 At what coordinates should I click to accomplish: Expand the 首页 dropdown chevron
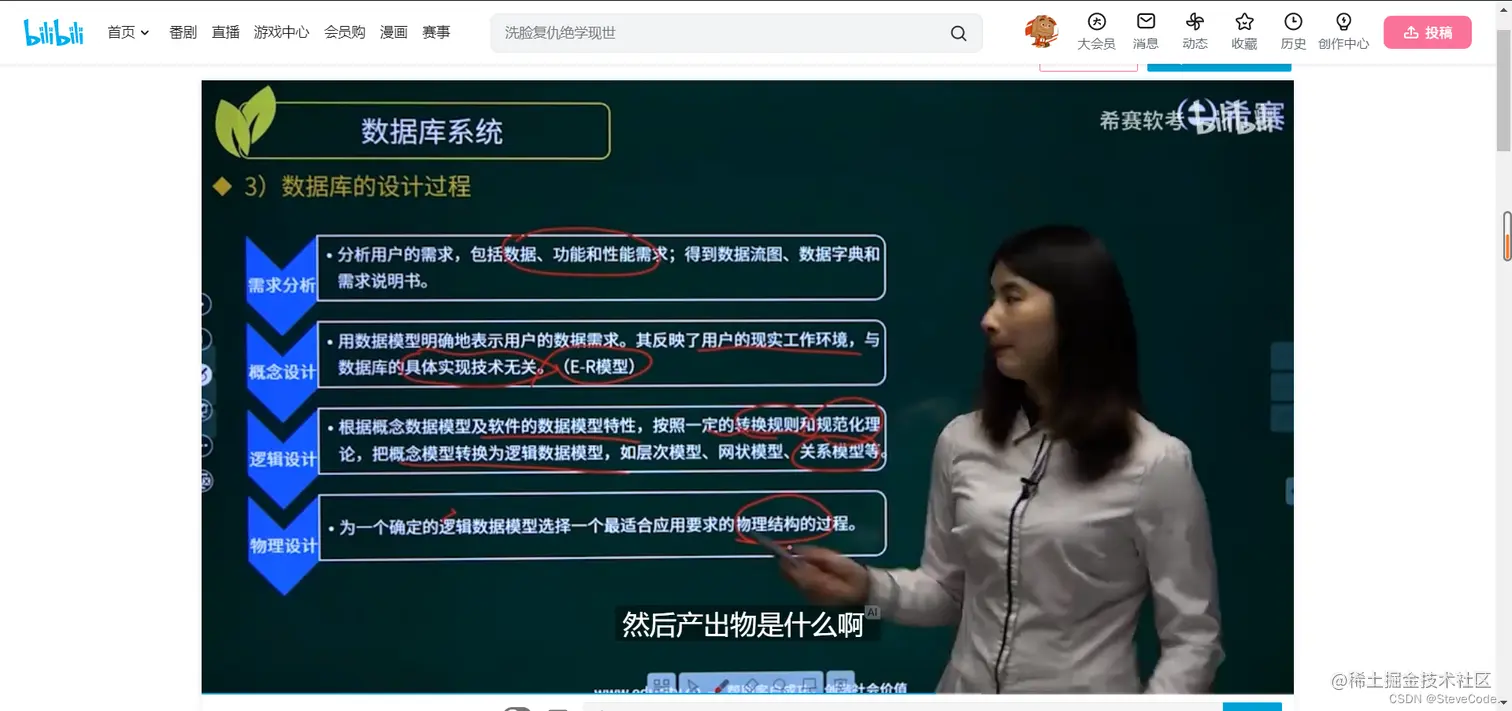coord(143,31)
